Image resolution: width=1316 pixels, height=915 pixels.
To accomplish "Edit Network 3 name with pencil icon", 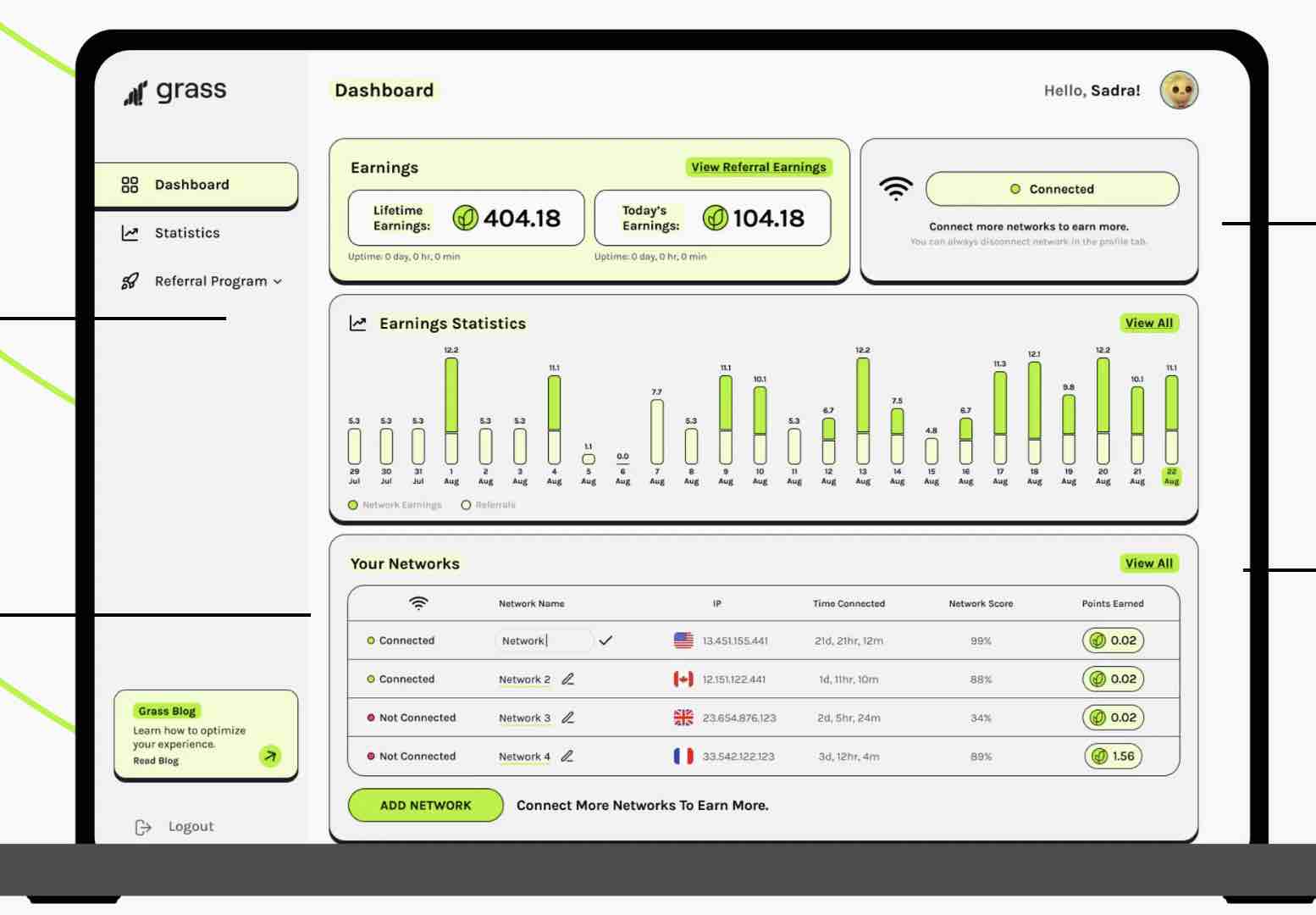I will (568, 718).
